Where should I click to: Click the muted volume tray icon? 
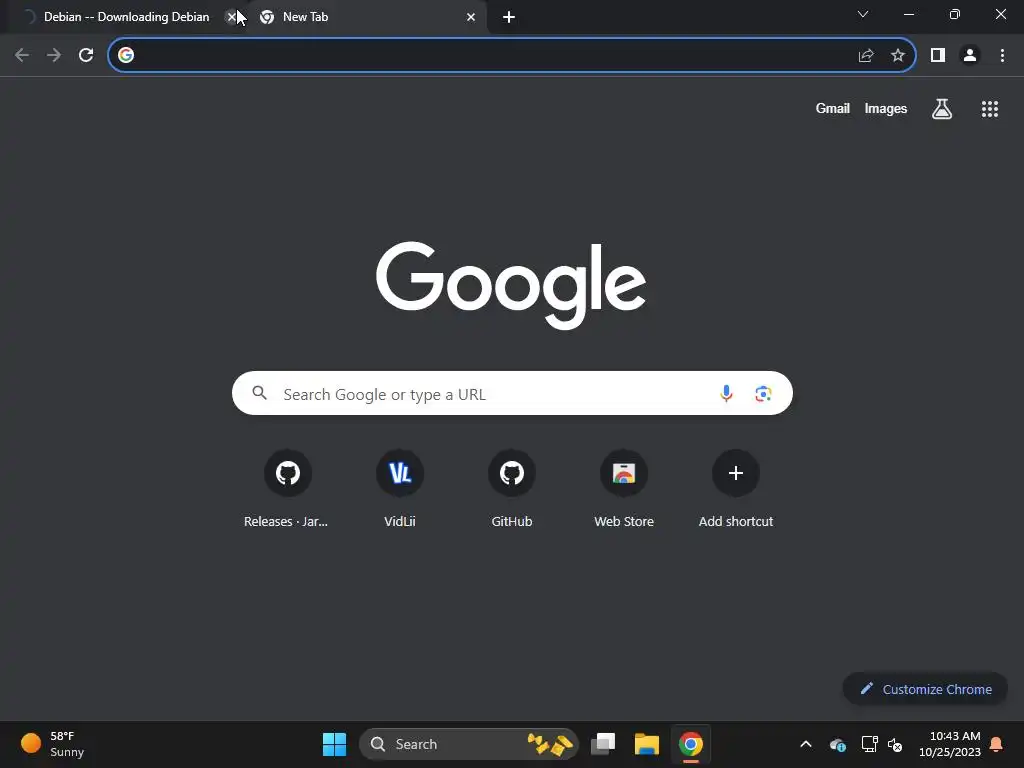point(895,744)
